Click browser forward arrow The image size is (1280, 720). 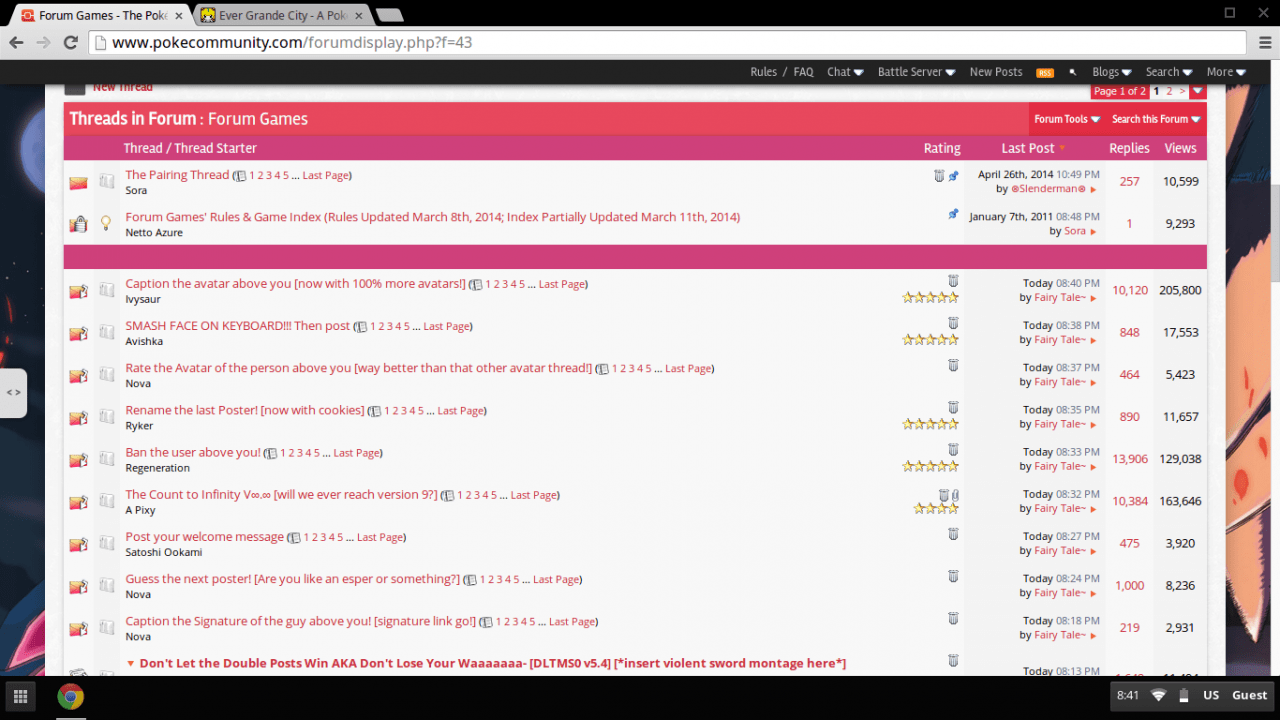point(43,42)
